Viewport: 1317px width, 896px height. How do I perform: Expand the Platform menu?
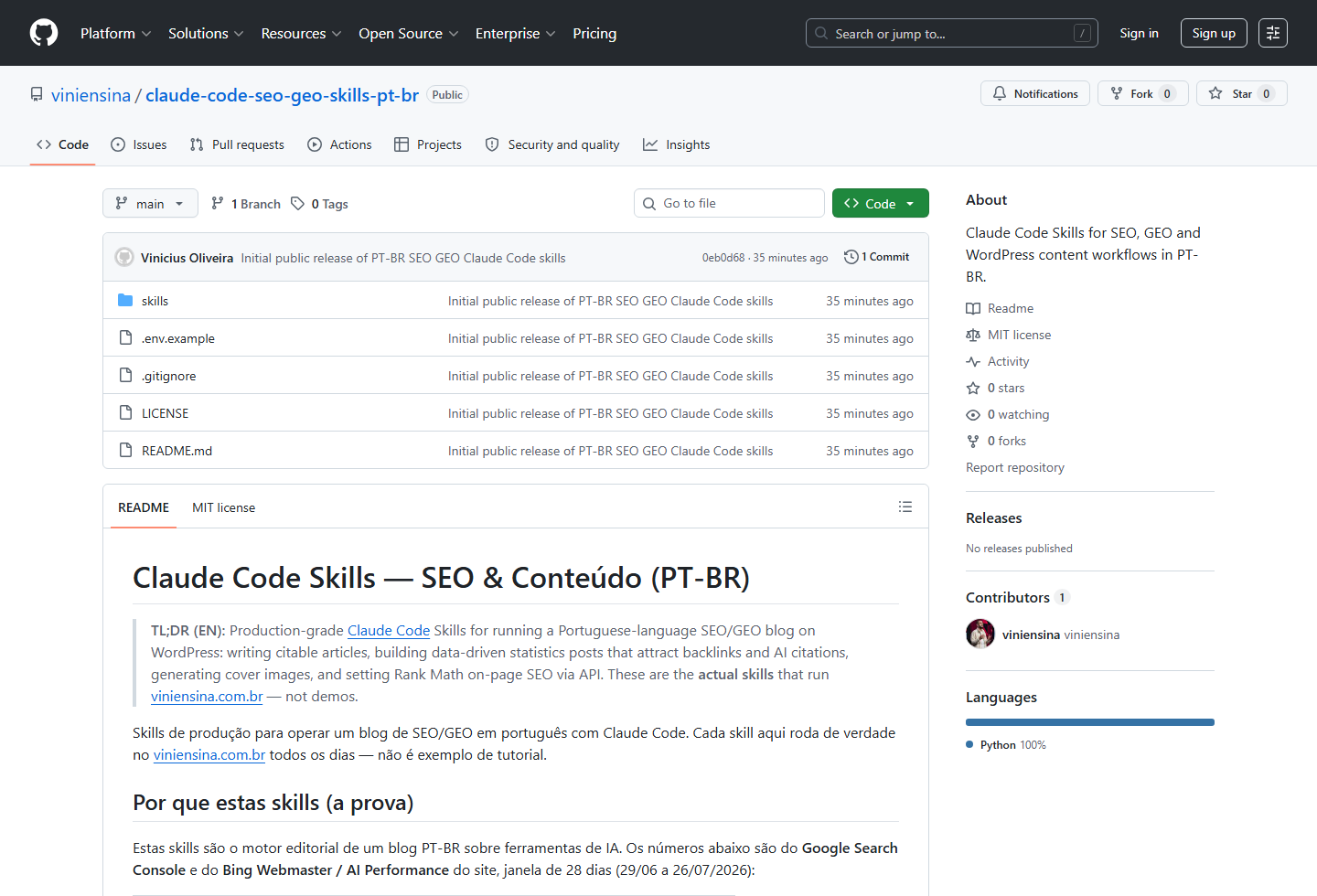115,33
